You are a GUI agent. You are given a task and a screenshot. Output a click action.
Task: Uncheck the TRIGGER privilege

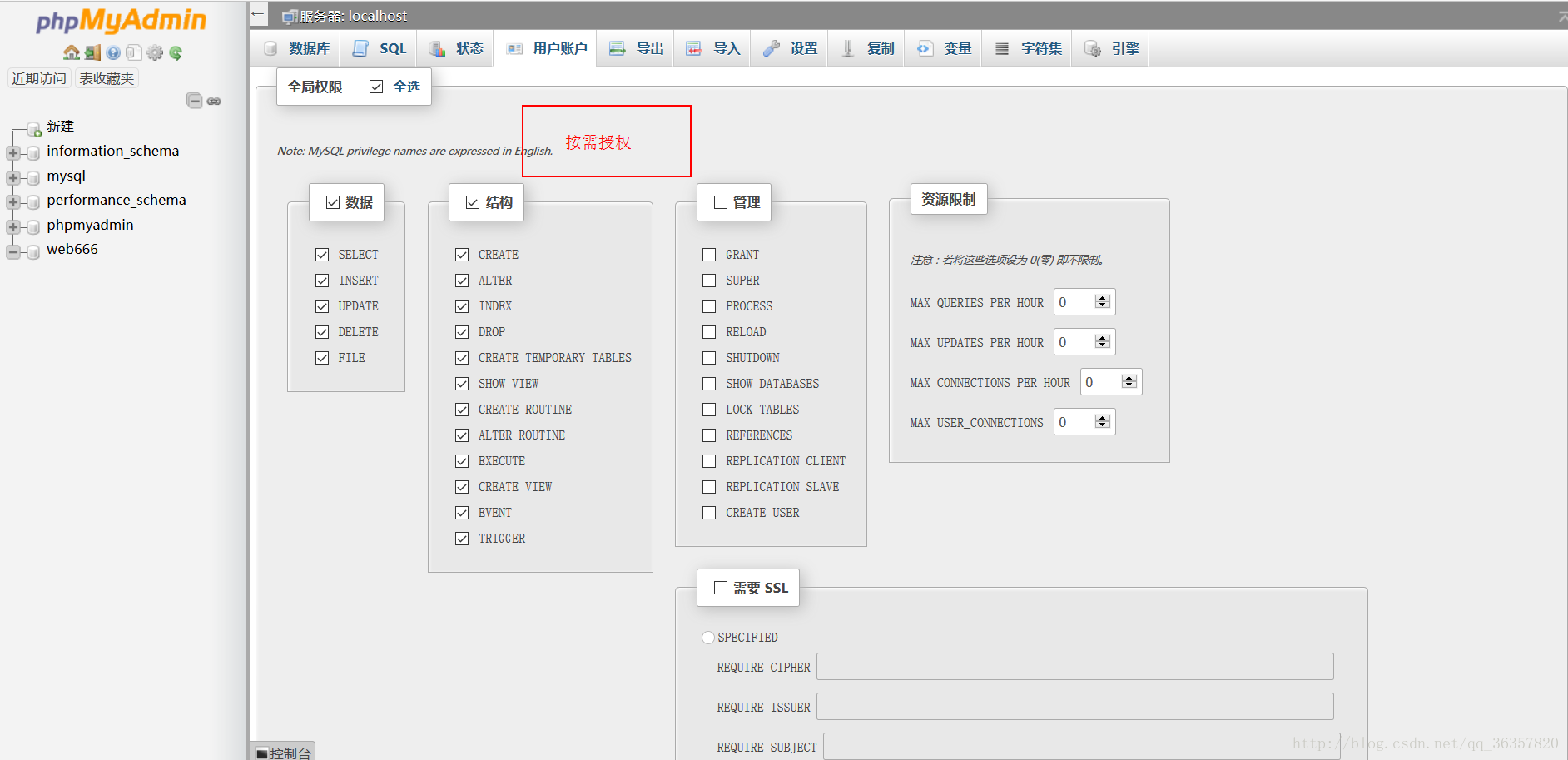(462, 539)
